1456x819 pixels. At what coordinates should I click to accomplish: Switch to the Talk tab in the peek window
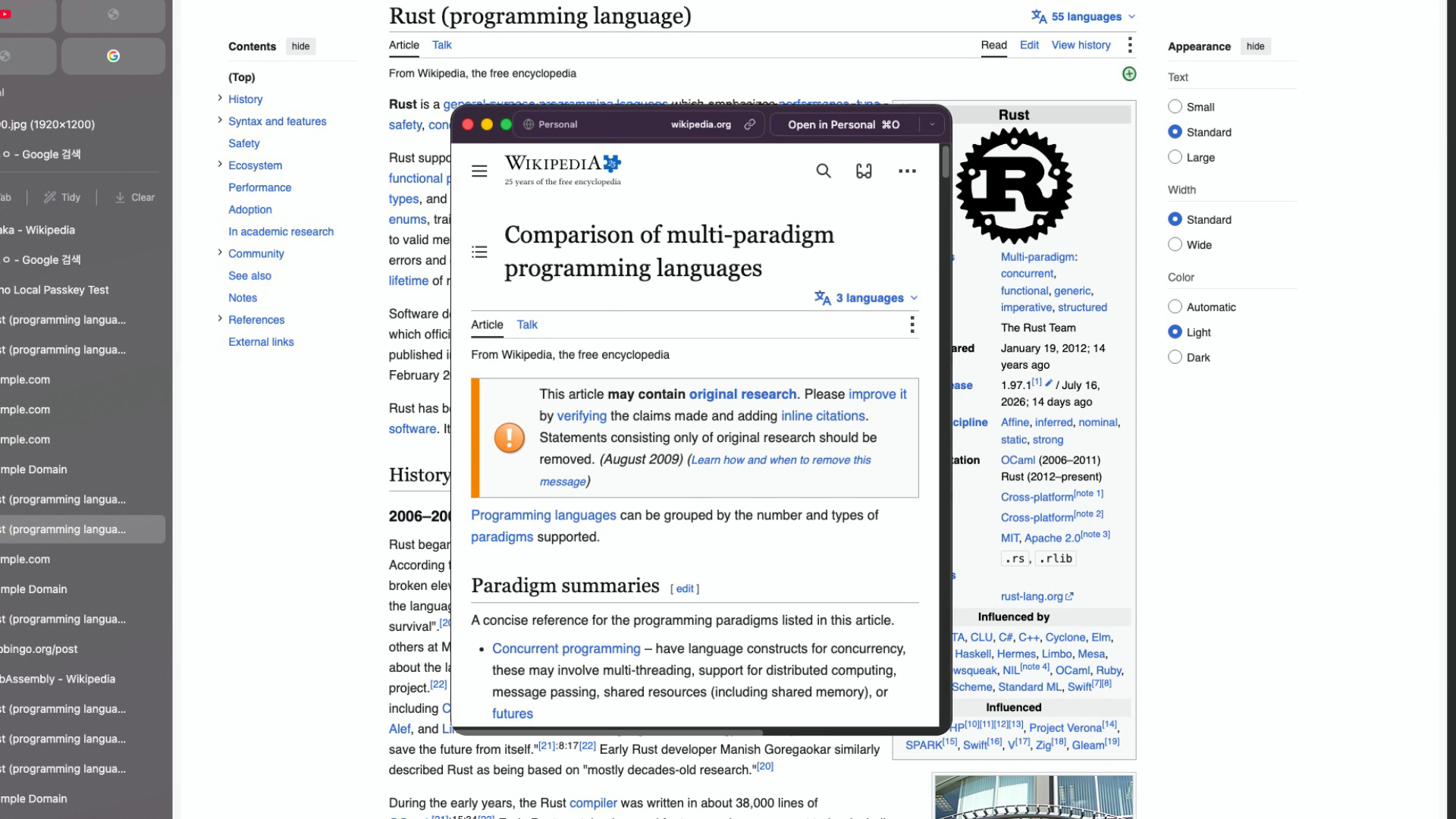point(527,325)
